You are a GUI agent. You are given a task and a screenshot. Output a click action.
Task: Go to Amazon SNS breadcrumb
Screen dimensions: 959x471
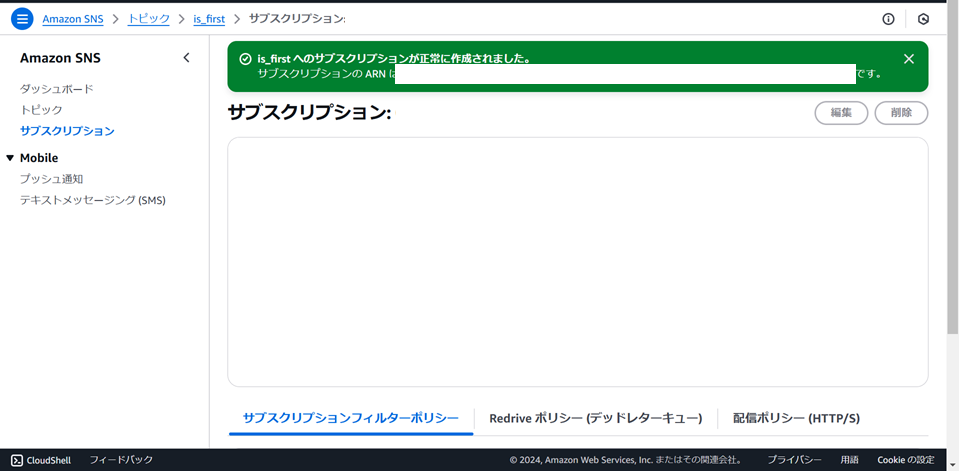tap(73, 19)
